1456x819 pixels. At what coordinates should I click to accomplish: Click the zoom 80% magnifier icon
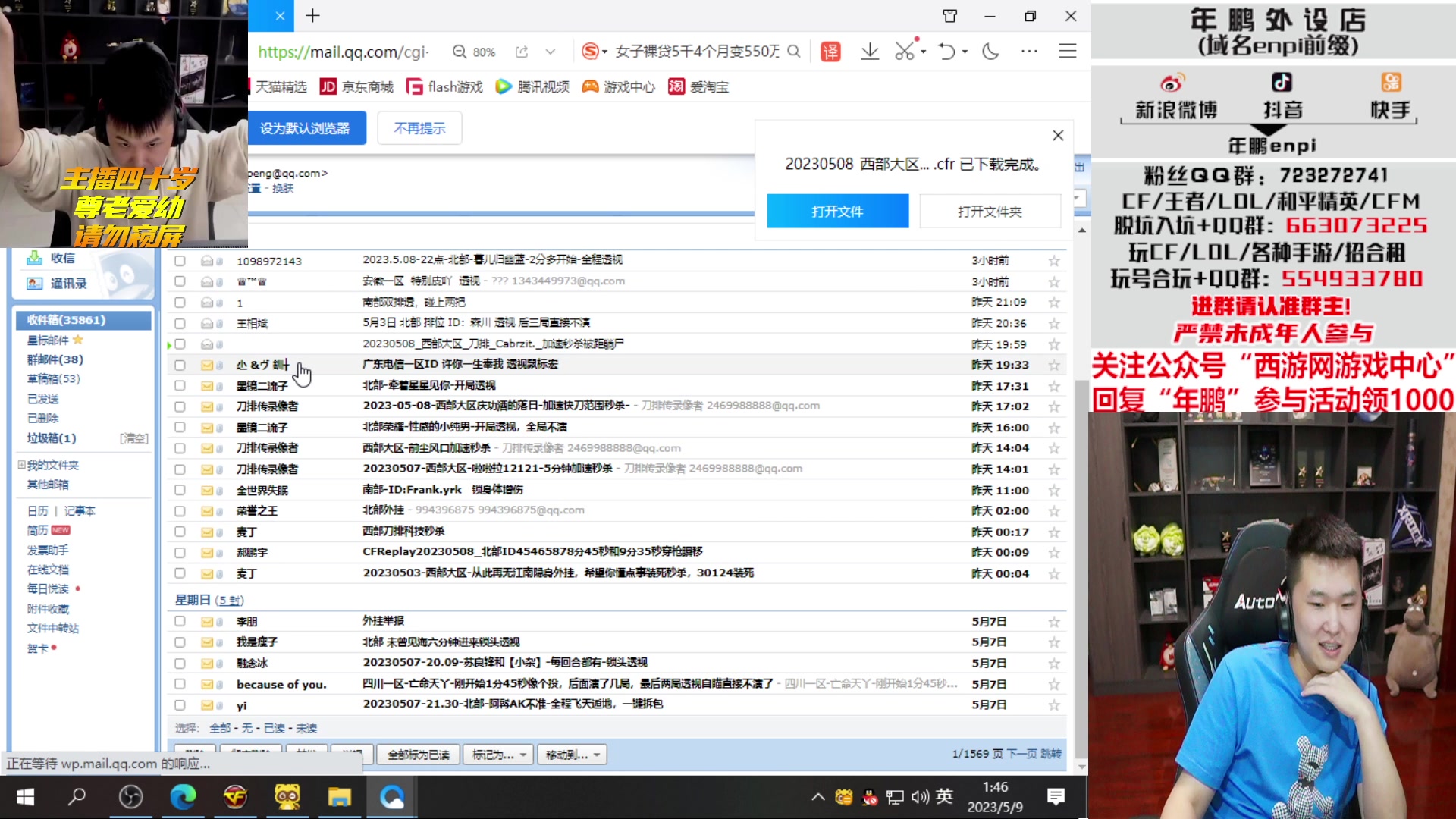[460, 52]
